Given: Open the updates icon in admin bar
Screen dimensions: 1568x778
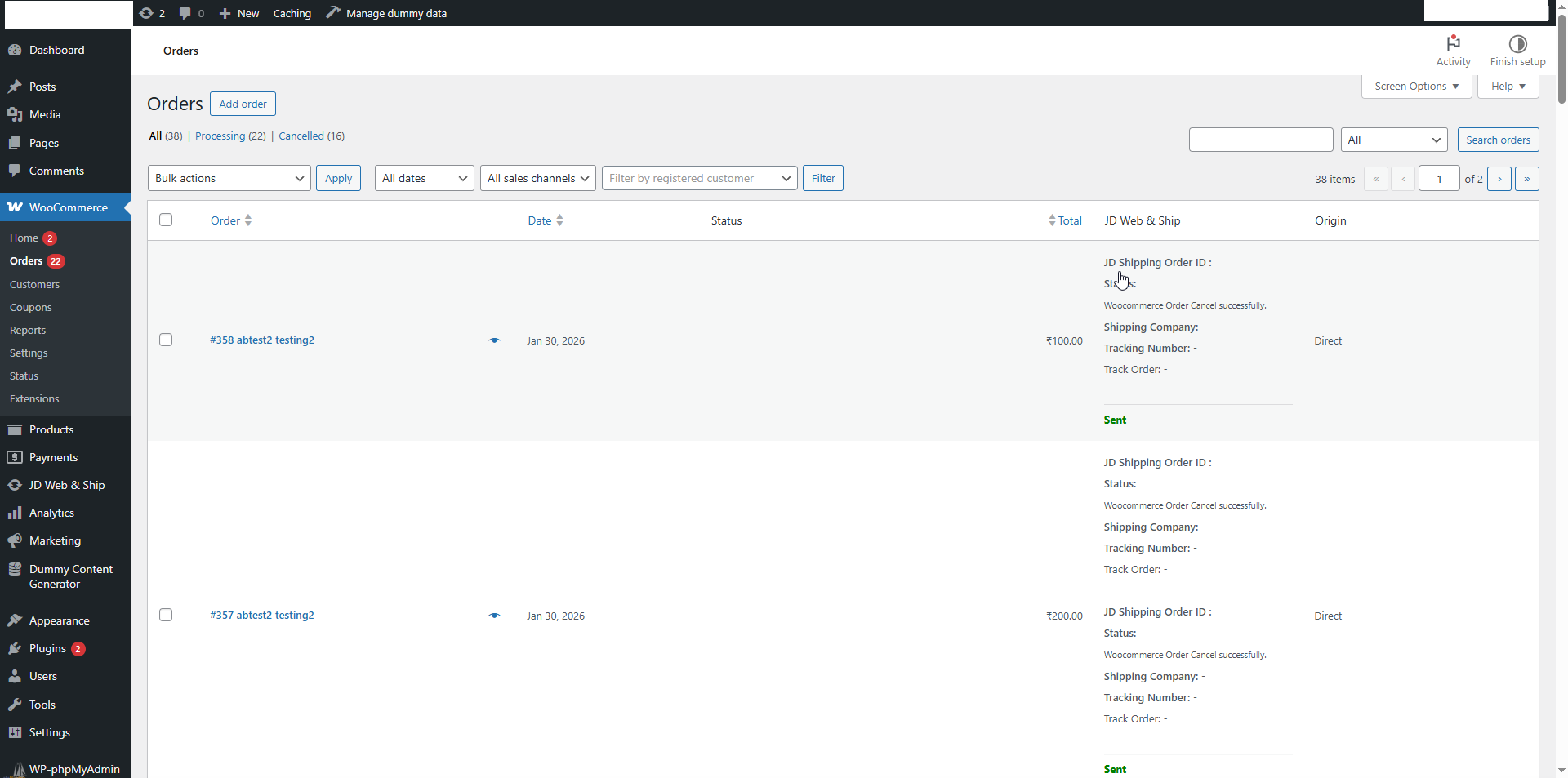Looking at the screenshot, I should (x=146, y=13).
